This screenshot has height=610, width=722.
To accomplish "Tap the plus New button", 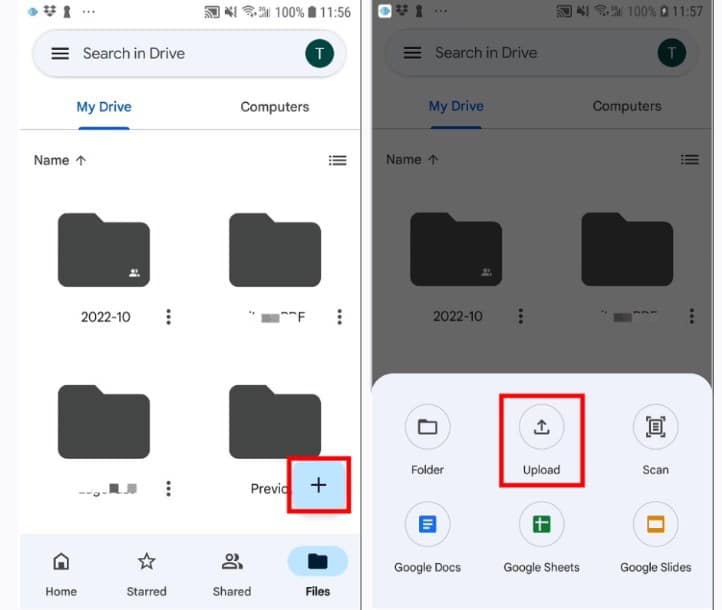I will tap(319, 485).
